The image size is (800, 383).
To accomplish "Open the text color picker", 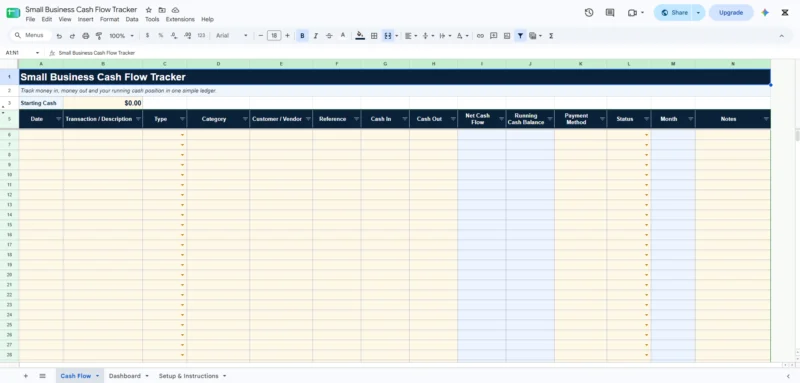I will click(x=343, y=36).
